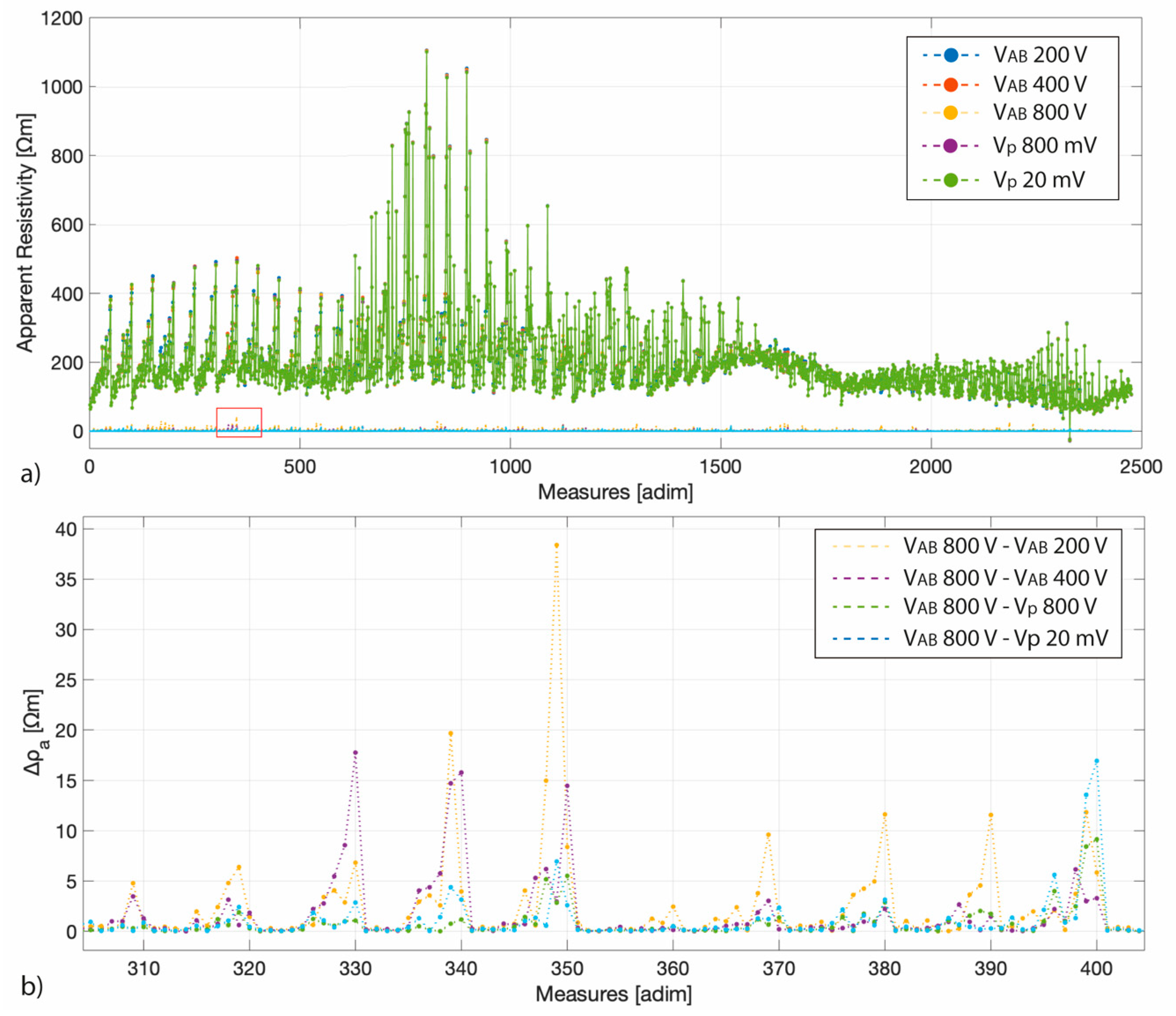
Task: Click the green marker for top chart's Vp 20 mV
Action: coord(951,180)
